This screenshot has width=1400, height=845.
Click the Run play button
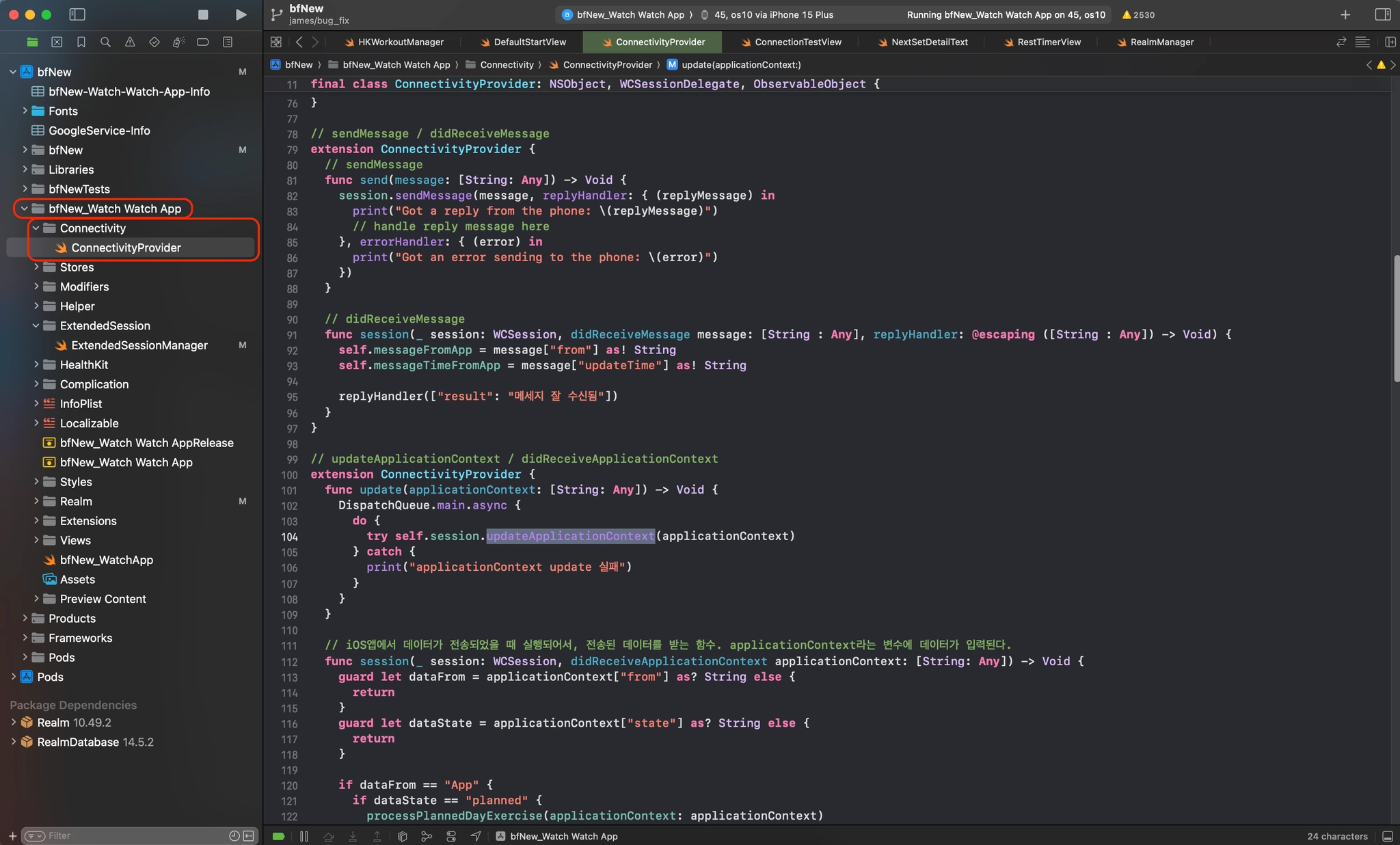click(241, 14)
